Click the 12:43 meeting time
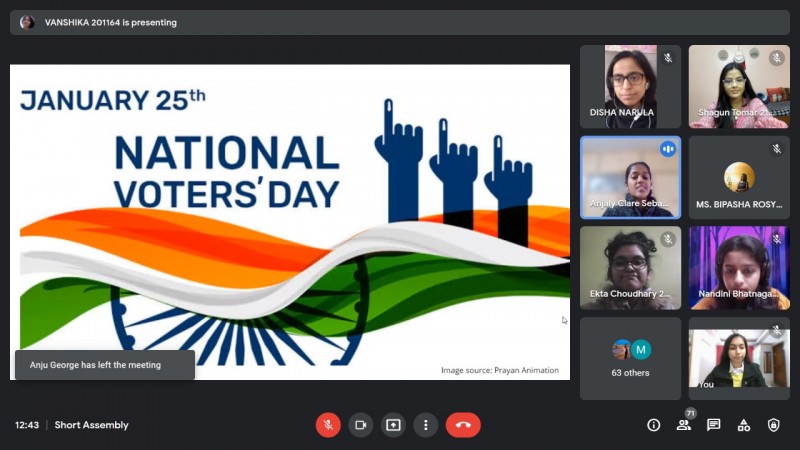The image size is (800, 450). pyautogui.click(x=27, y=425)
